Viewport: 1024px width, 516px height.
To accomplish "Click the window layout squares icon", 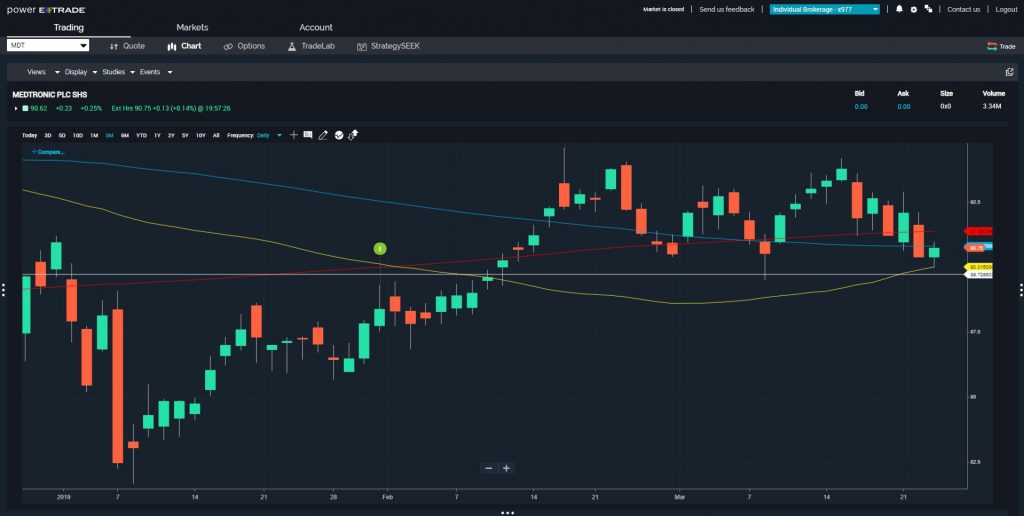I will [928, 9].
